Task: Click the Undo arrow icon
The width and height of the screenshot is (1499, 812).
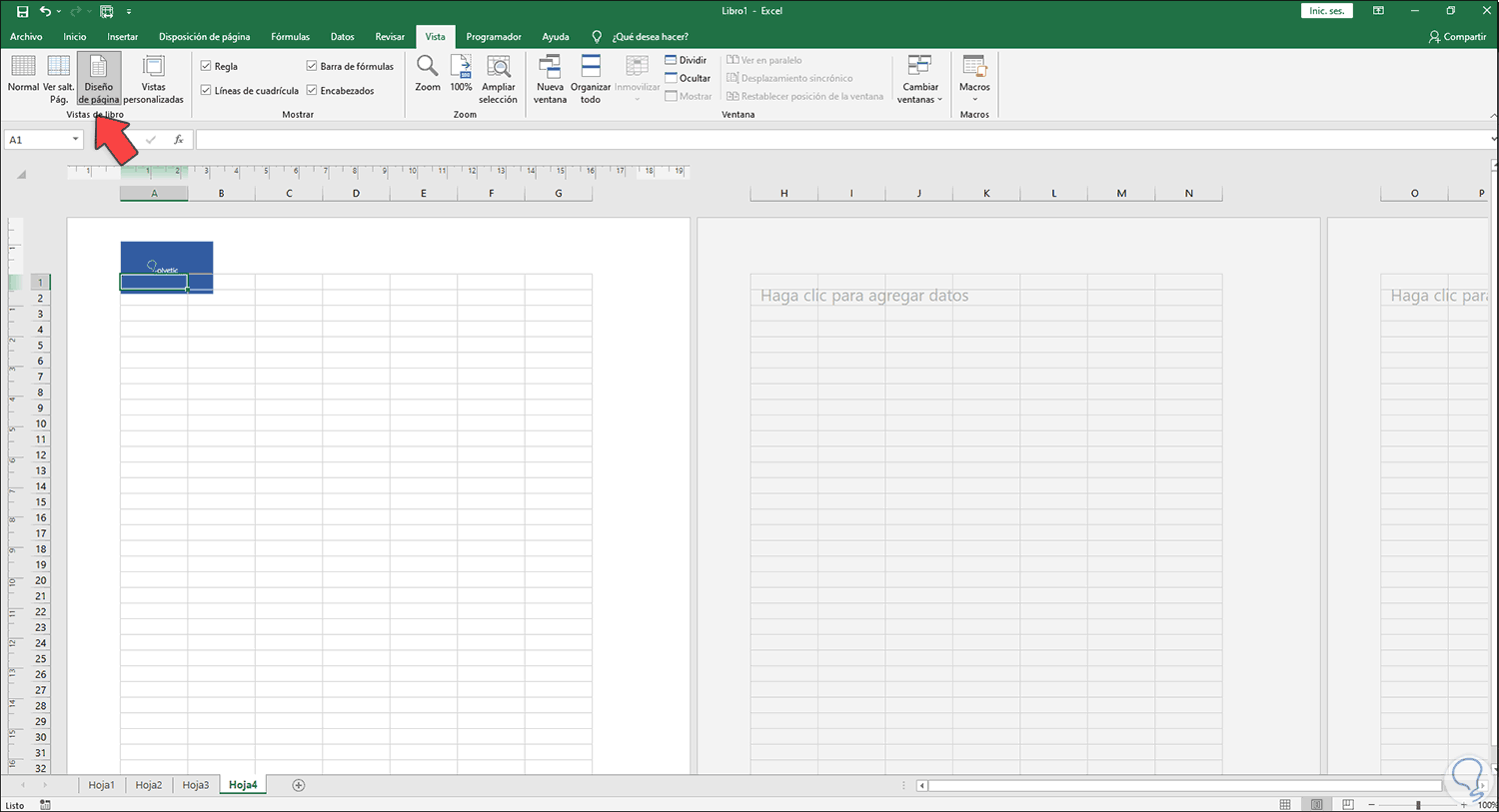Action: 45,11
